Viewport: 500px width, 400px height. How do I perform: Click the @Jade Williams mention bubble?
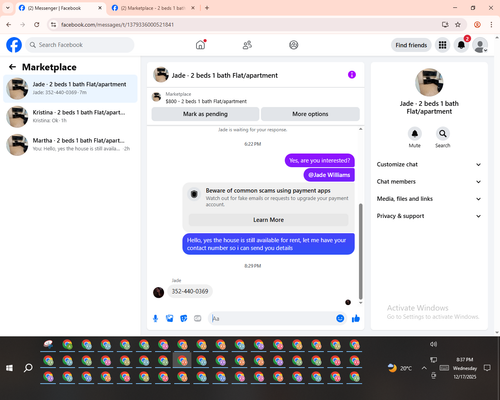click(x=329, y=175)
